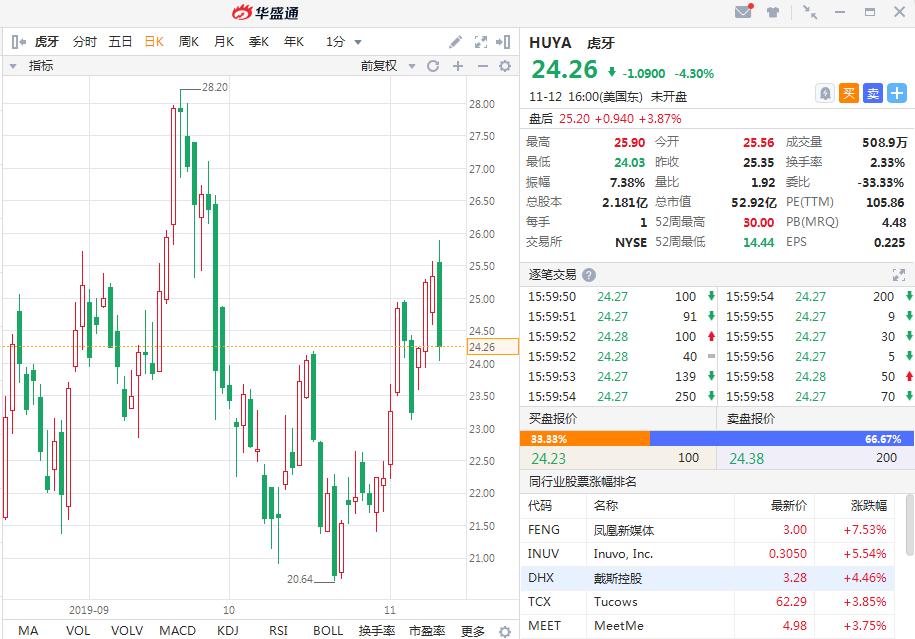Viewport: 915px width, 639px height.
Task: Enable the RSI indicator
Action: (x=278, y=631)
